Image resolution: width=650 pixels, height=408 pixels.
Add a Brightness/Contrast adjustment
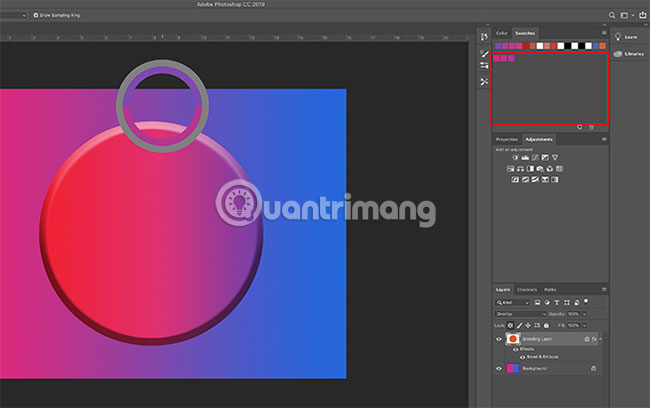coord(515,158)
